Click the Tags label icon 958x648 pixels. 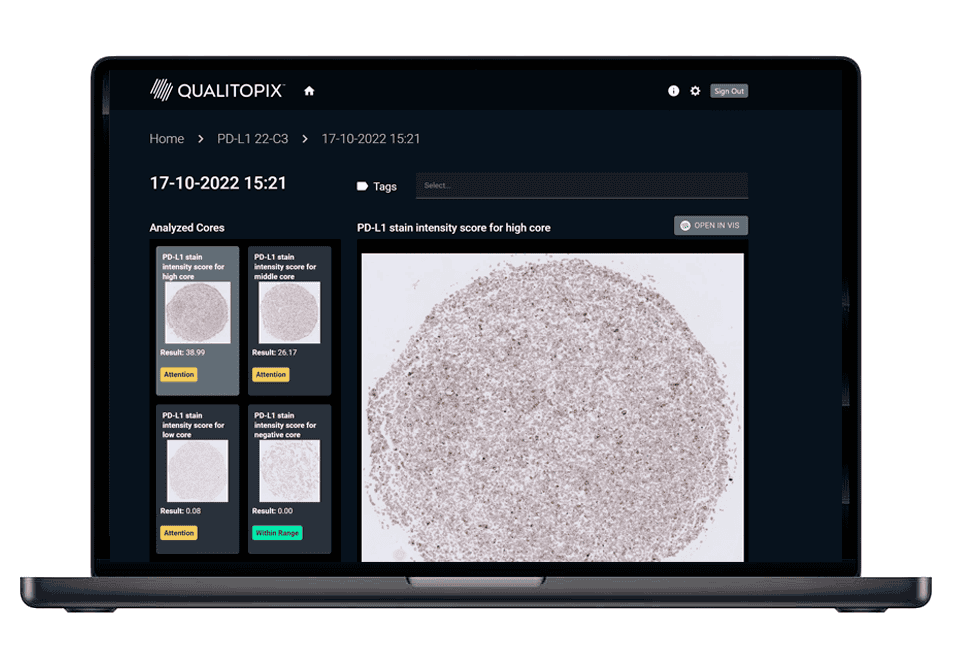point(362,186)
